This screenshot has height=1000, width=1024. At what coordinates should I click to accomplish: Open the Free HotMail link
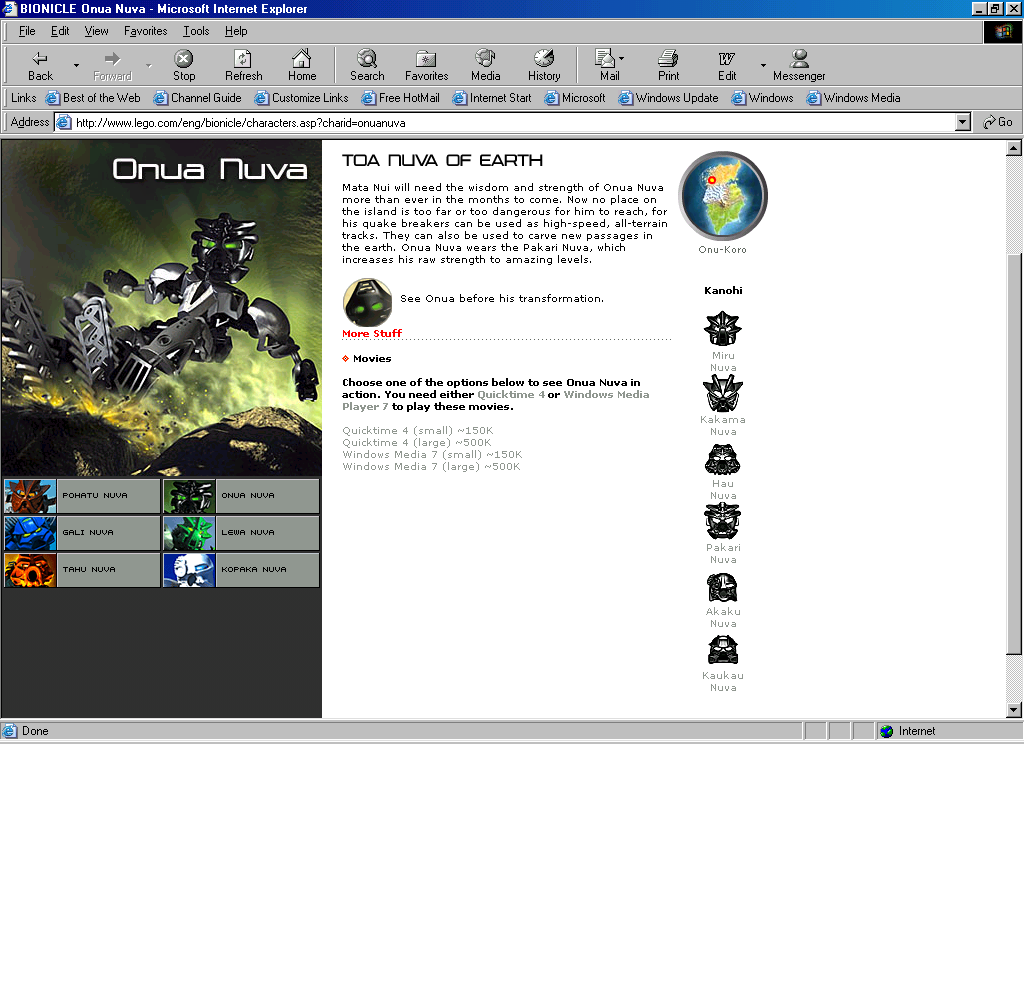[401, 98]
